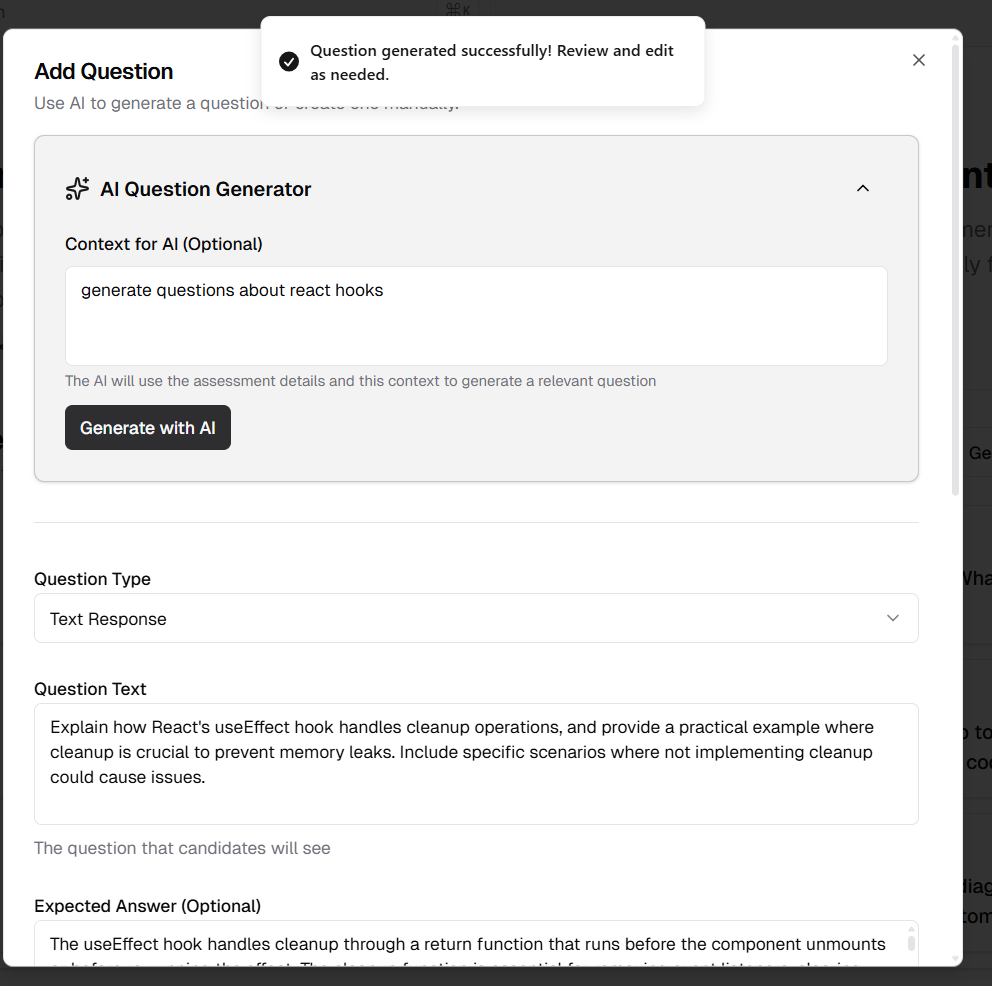Screen dimensions: 992x986
Task: Open the Question Type dropdown showing Text Response
Action: 476,618
